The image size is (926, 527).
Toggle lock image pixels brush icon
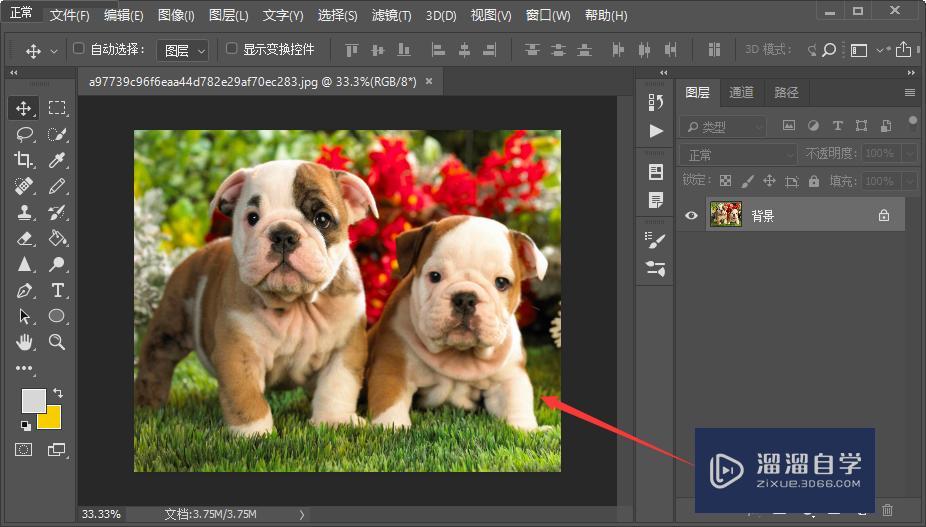tap(748, 181)
